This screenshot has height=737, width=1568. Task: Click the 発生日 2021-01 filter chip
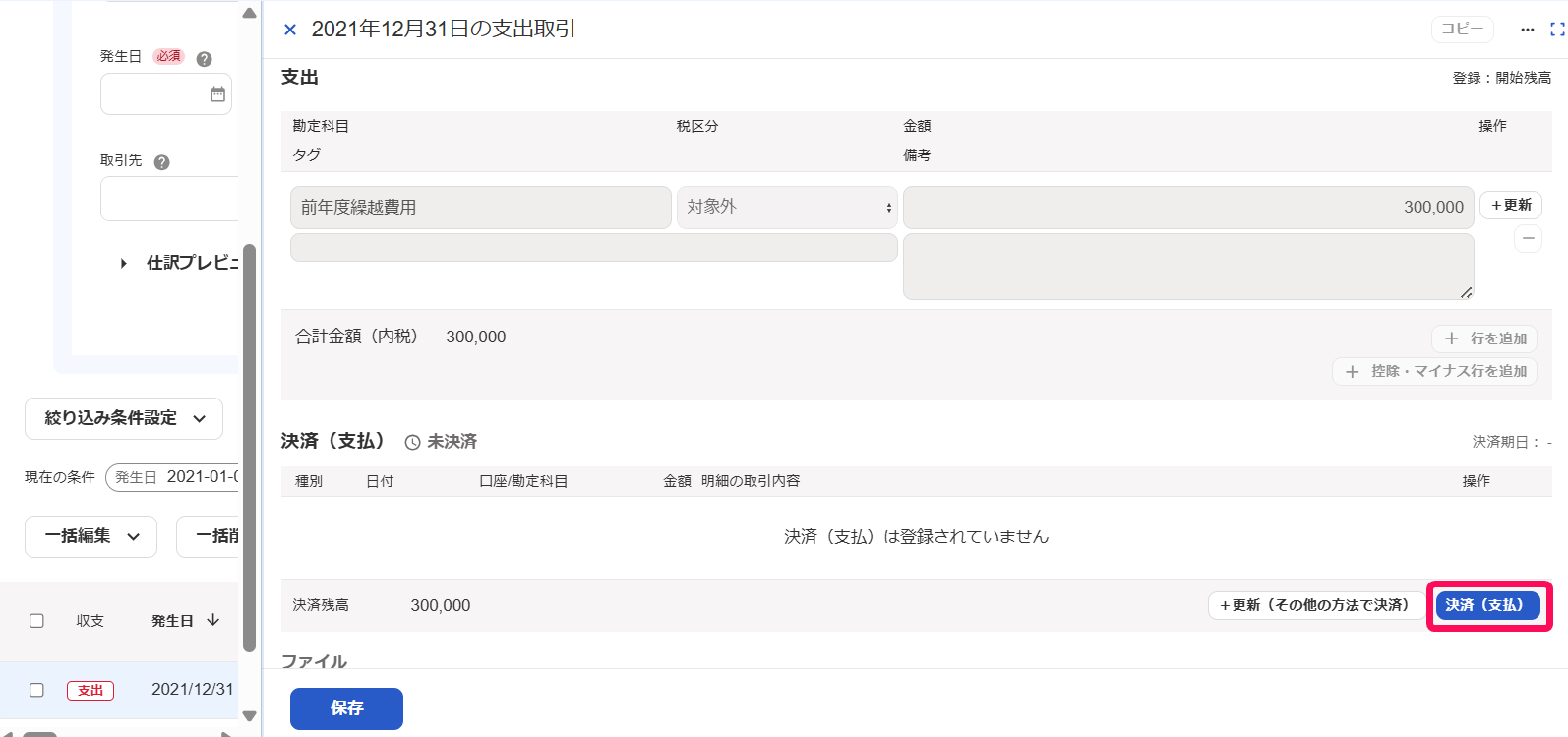pos(173,477)
